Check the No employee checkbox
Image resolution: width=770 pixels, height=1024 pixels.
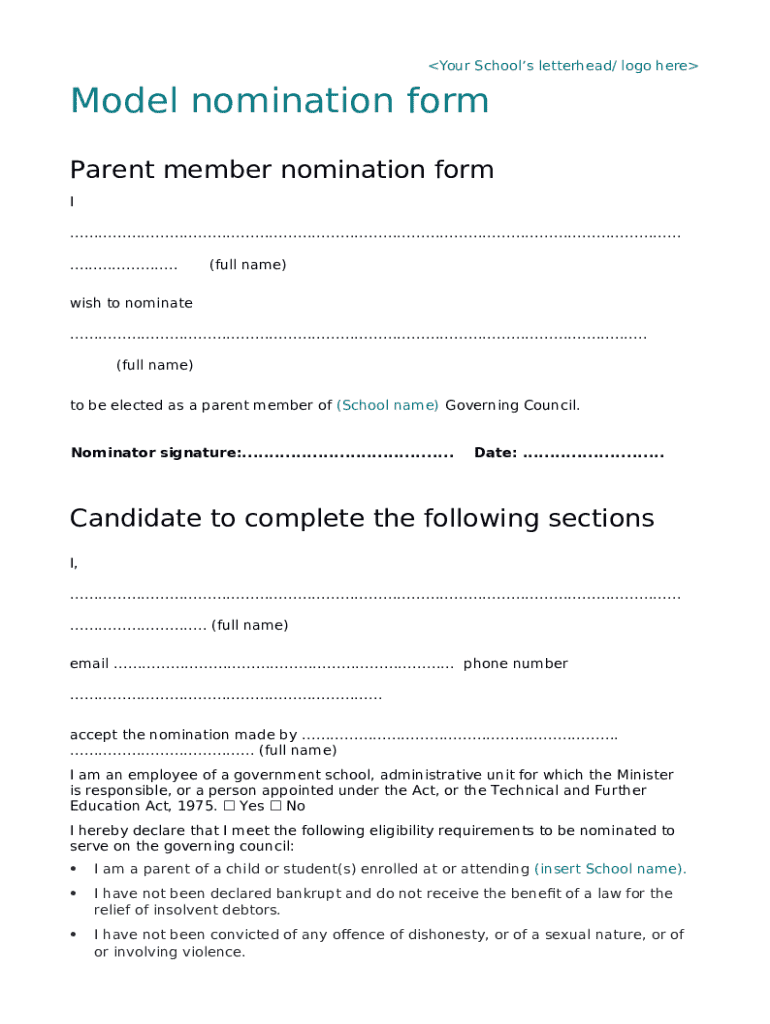[276, 806]
